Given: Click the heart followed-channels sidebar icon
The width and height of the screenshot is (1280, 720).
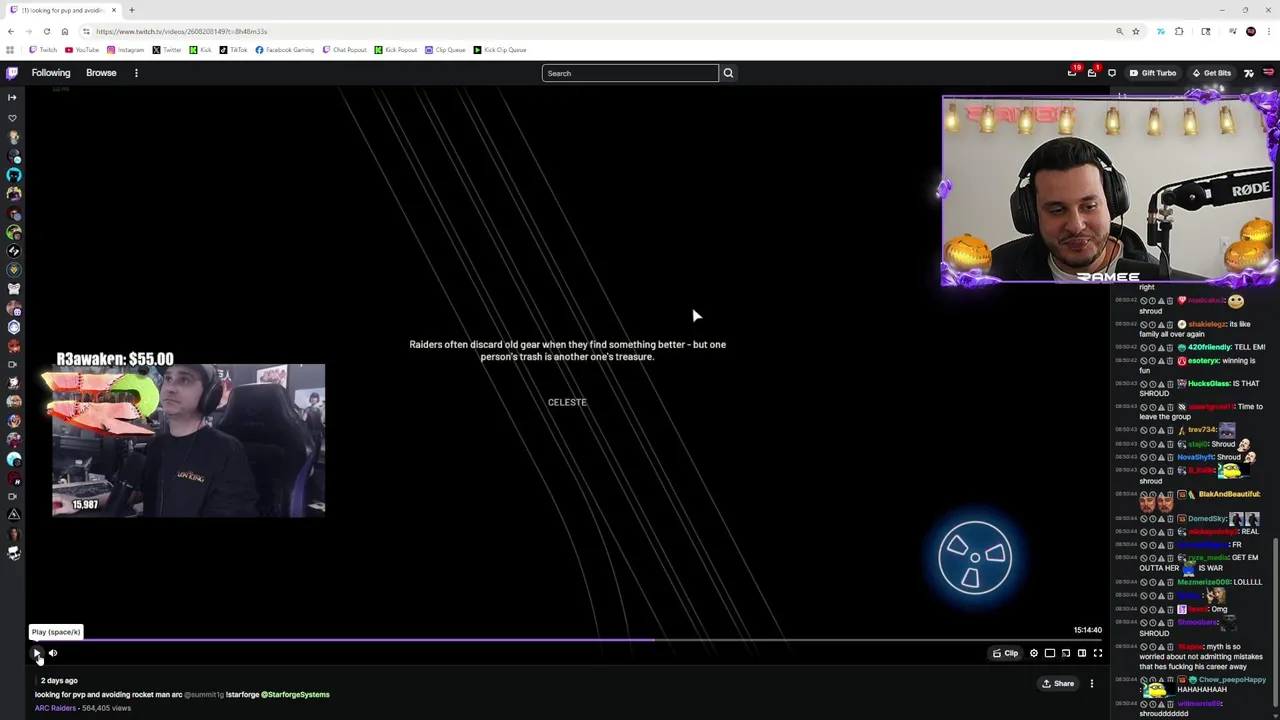Looking at the screenshot, I should [12, 118].
